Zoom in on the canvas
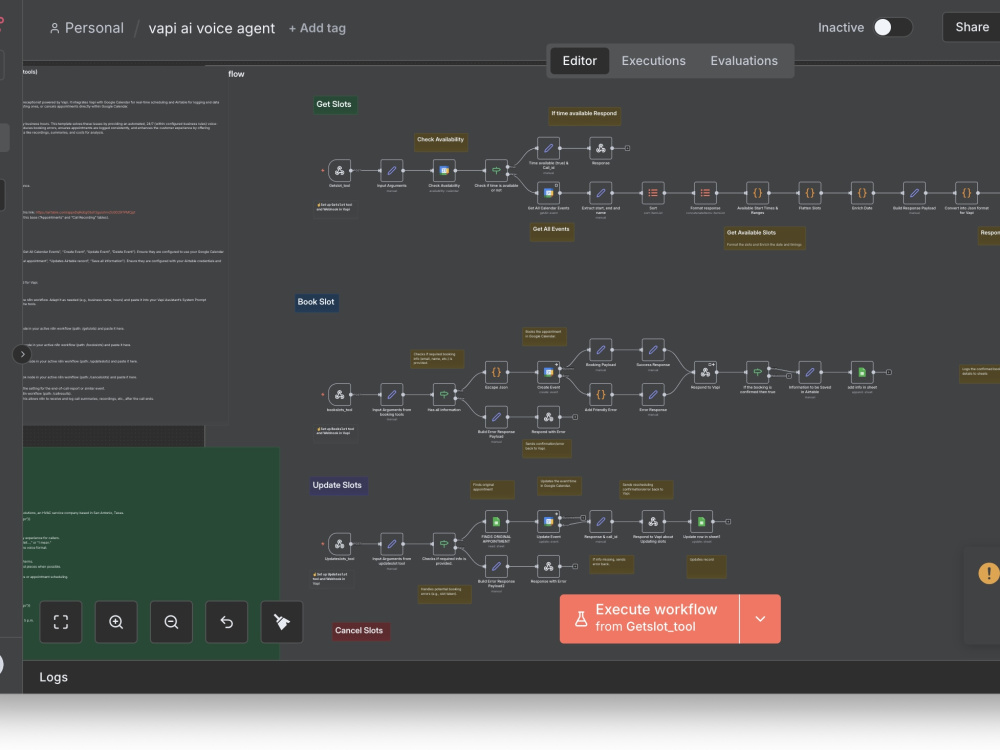This screenshot has width=1000, height=750. 116,622
